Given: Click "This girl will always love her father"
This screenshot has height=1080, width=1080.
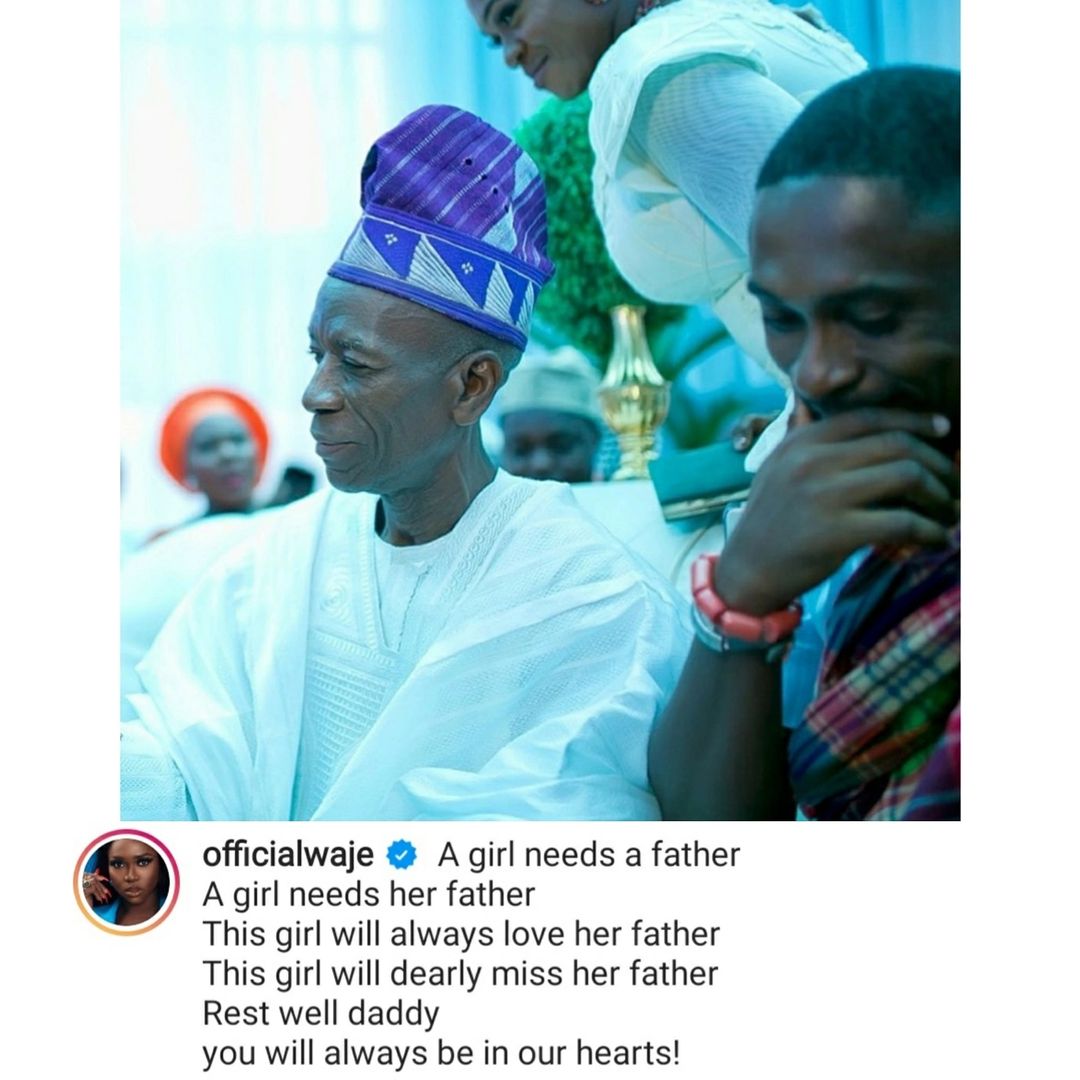Looking at the screenshot, I should pyautogui.click(x=461, y=935).
